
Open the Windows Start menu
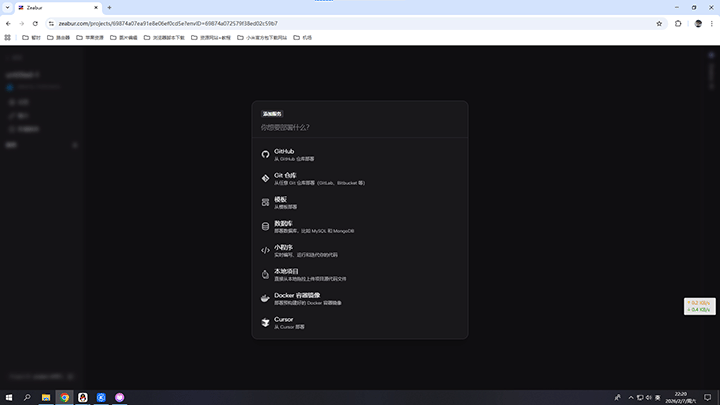pos(9,397)
